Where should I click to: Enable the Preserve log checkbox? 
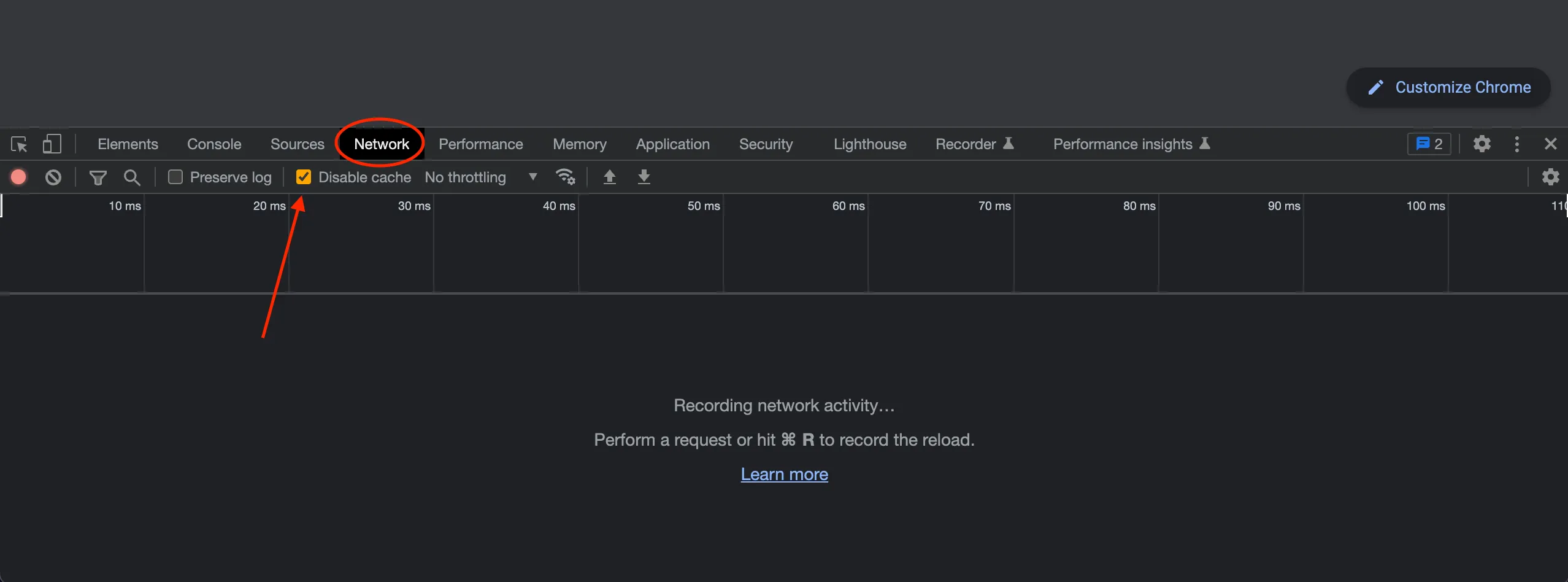pos(175,176)
